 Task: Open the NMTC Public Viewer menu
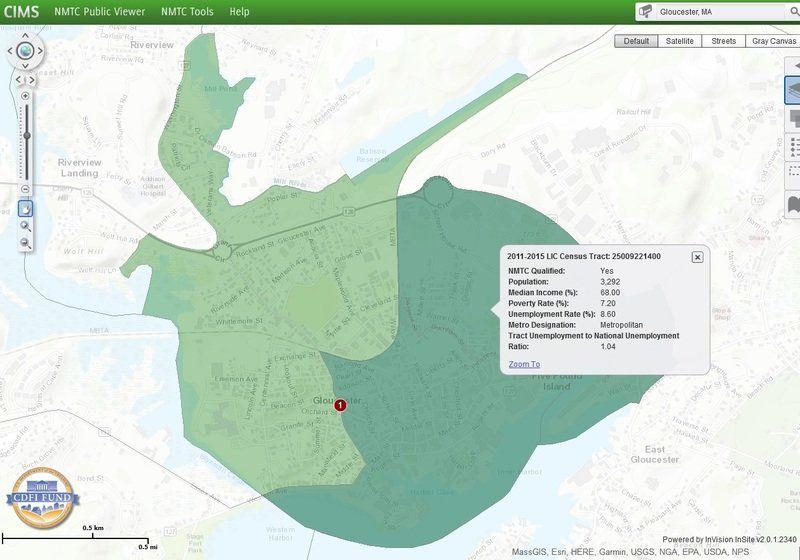click(x=99, y=11)
